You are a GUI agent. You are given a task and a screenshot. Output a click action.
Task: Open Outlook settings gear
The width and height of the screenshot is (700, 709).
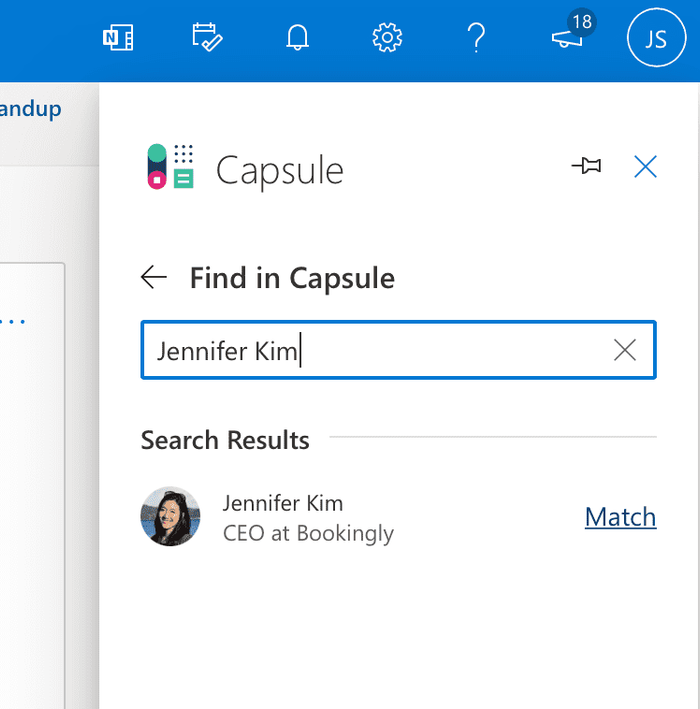387,37
